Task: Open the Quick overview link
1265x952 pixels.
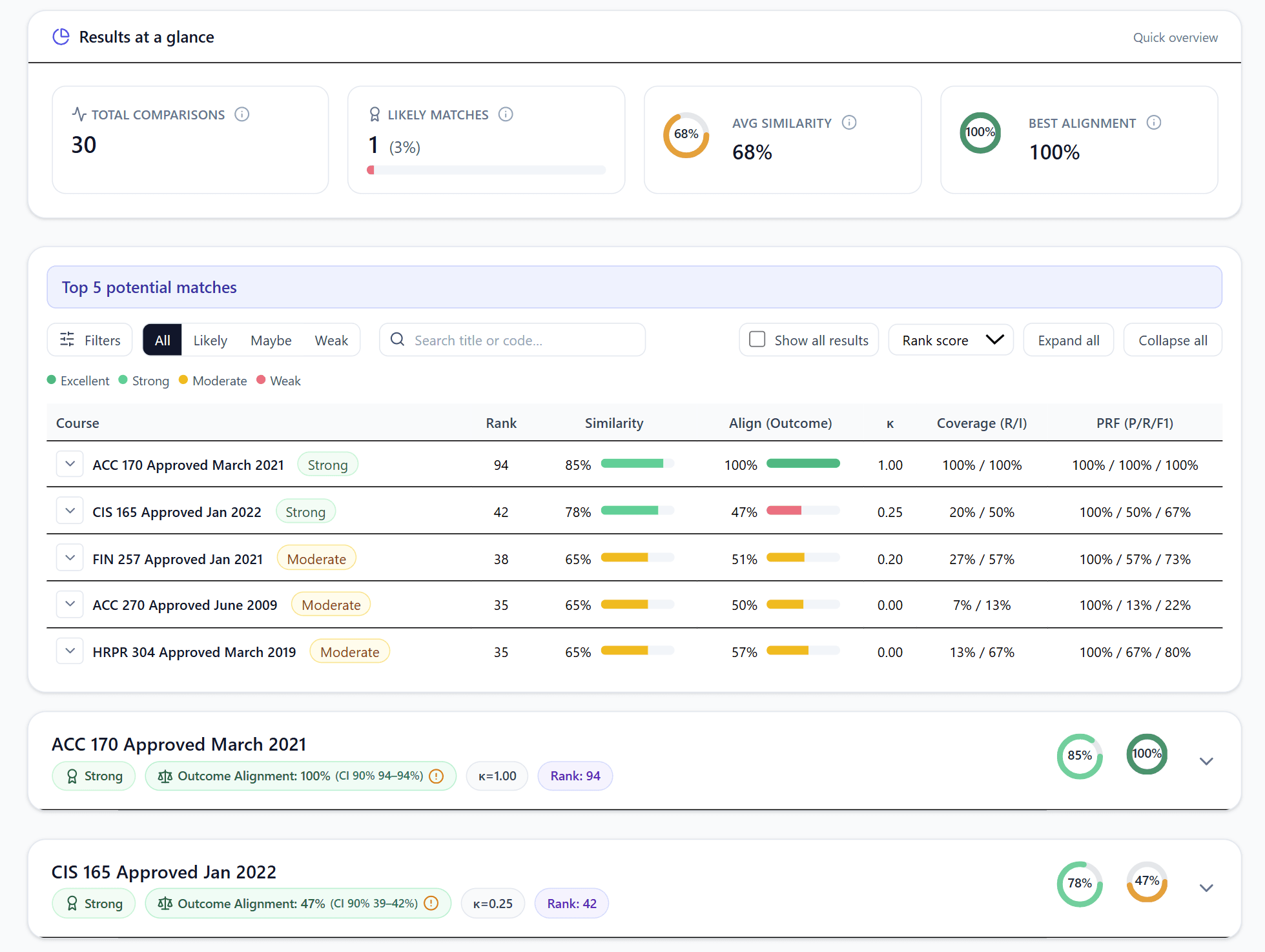Action: tap(1175, 37)
